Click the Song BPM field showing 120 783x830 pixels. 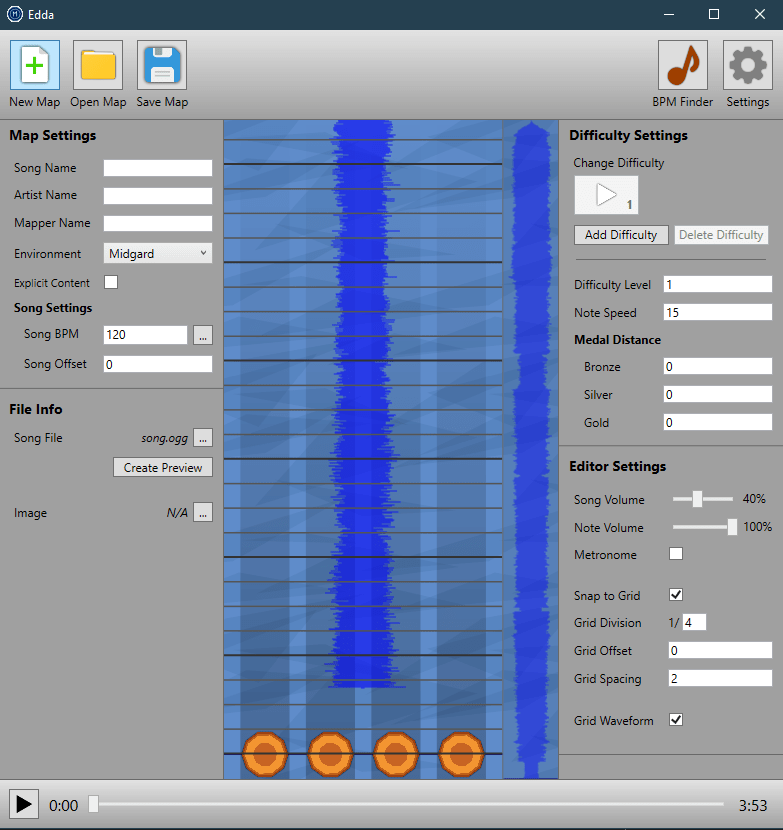pos(146,335)
